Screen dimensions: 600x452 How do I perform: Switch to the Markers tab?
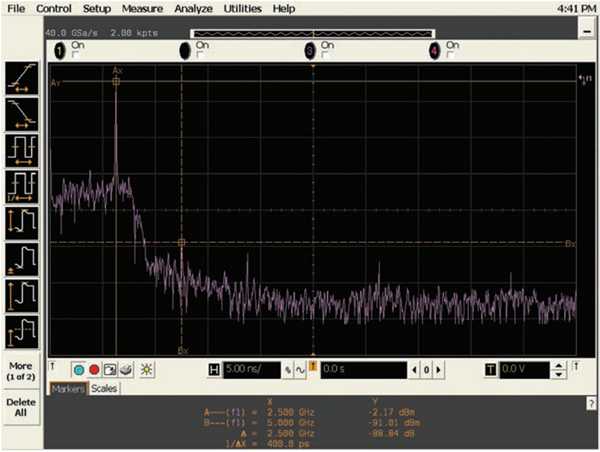[x=68, y=389]
